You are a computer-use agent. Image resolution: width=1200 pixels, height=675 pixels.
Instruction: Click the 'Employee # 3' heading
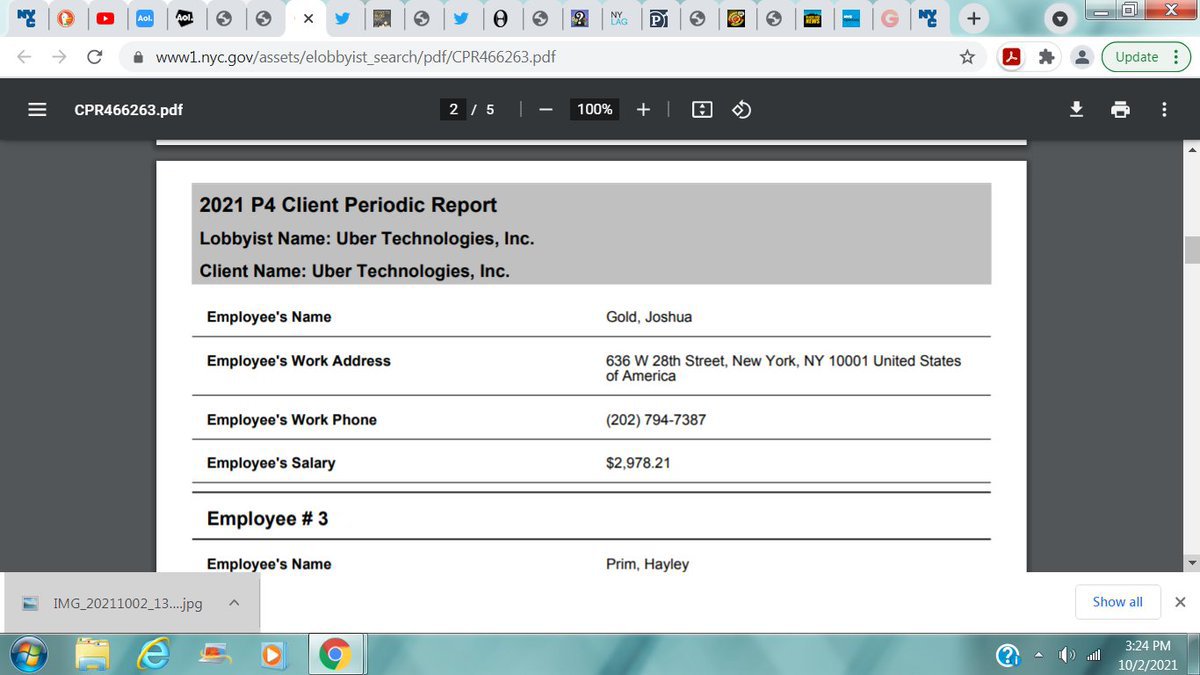coord(267,518)
